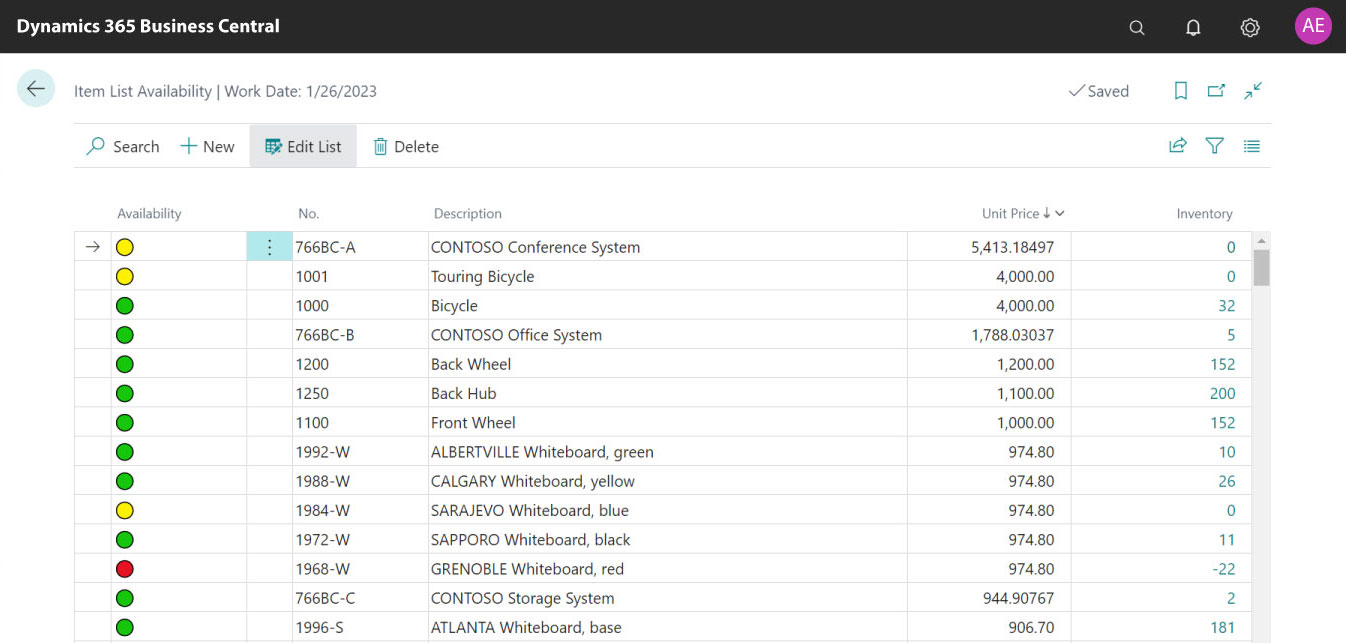This screenshot has width=1346, height=643.
Task: Open the AE user account avatar
Action: tap(1313, 27)
